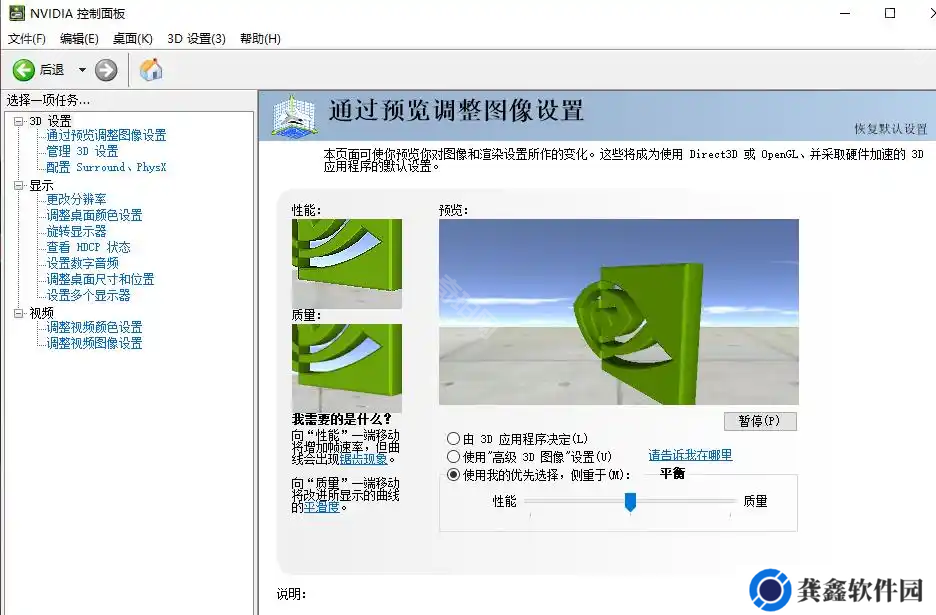Select 旋转显示器 in the tree
936x615 pixels.
[x=76, y=231]
